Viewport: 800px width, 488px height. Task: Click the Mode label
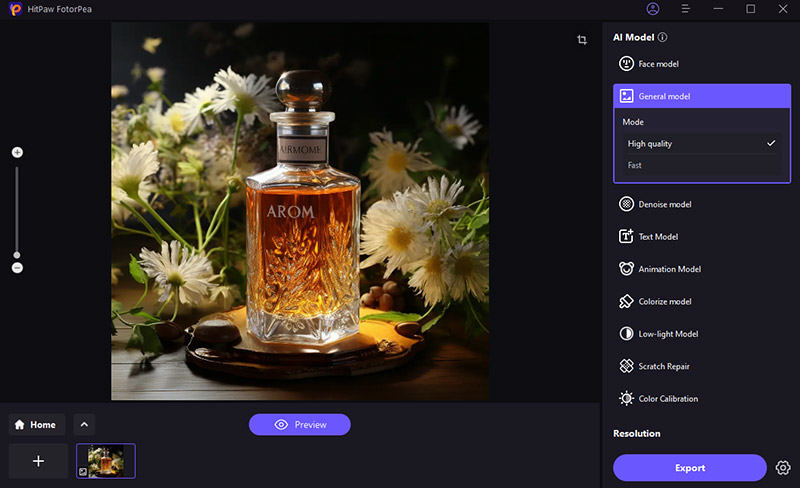click(633, 122)
